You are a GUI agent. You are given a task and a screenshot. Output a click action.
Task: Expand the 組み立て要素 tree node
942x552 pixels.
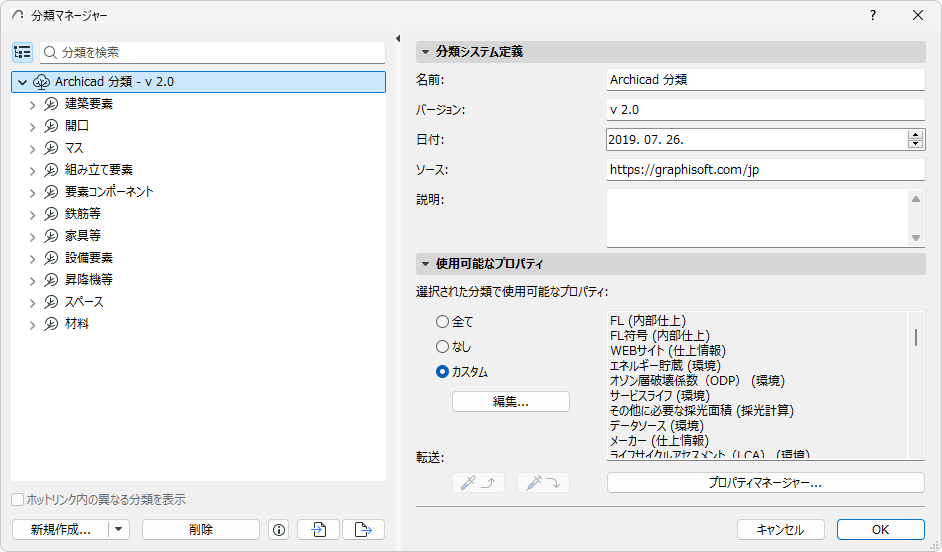tap(32, 171)
